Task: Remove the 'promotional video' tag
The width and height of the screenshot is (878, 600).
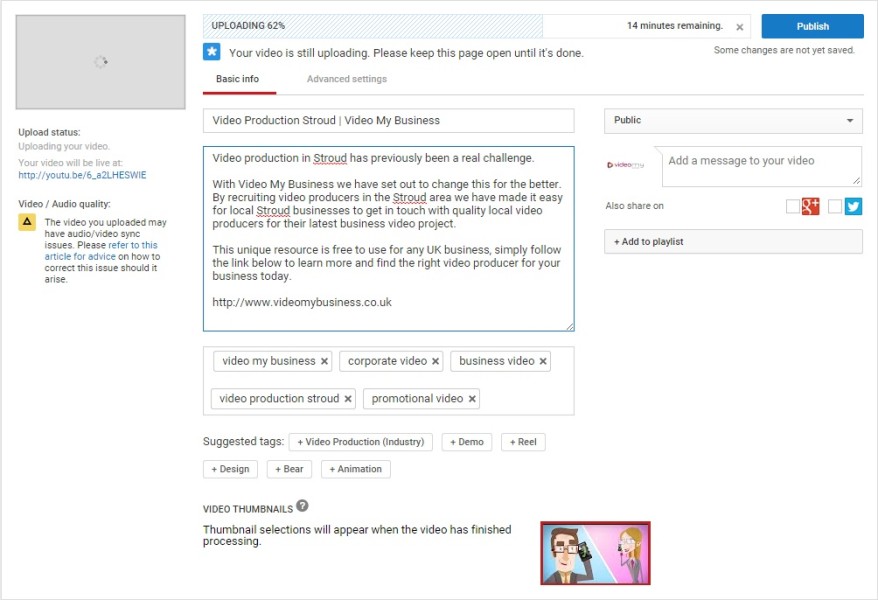Action: coord(472,399)
